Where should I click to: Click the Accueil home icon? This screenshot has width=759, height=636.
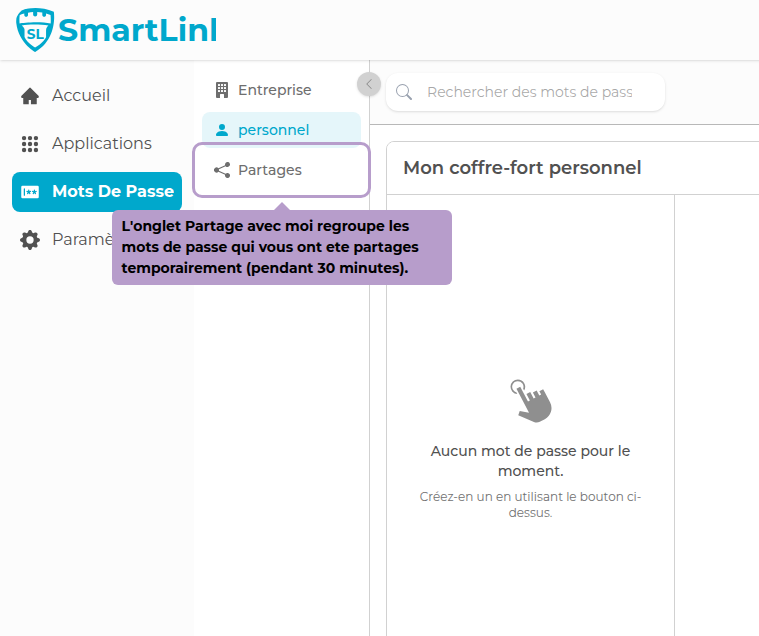pyautogui.click(x=30, y=96)
